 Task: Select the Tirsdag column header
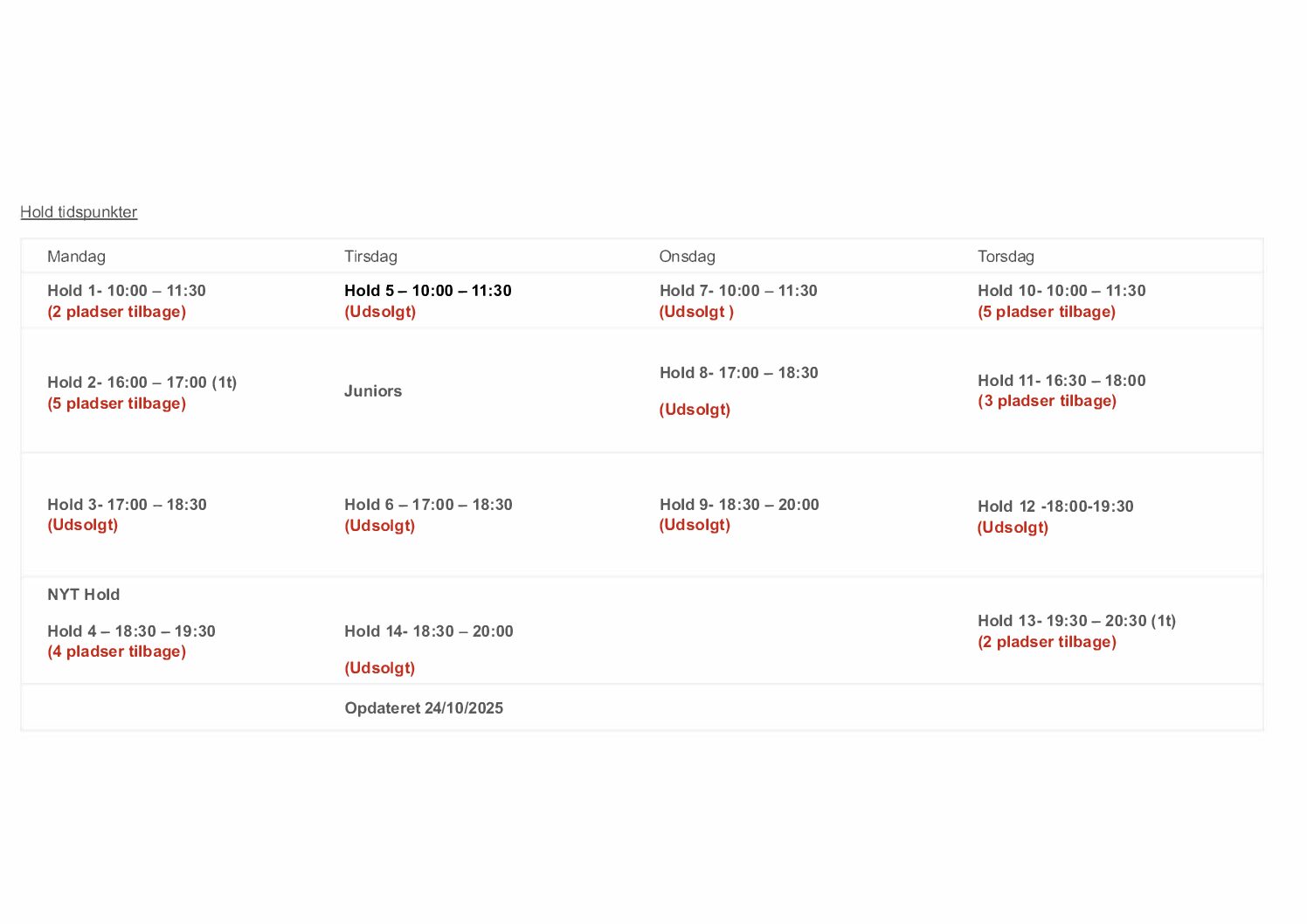(370, 257)
